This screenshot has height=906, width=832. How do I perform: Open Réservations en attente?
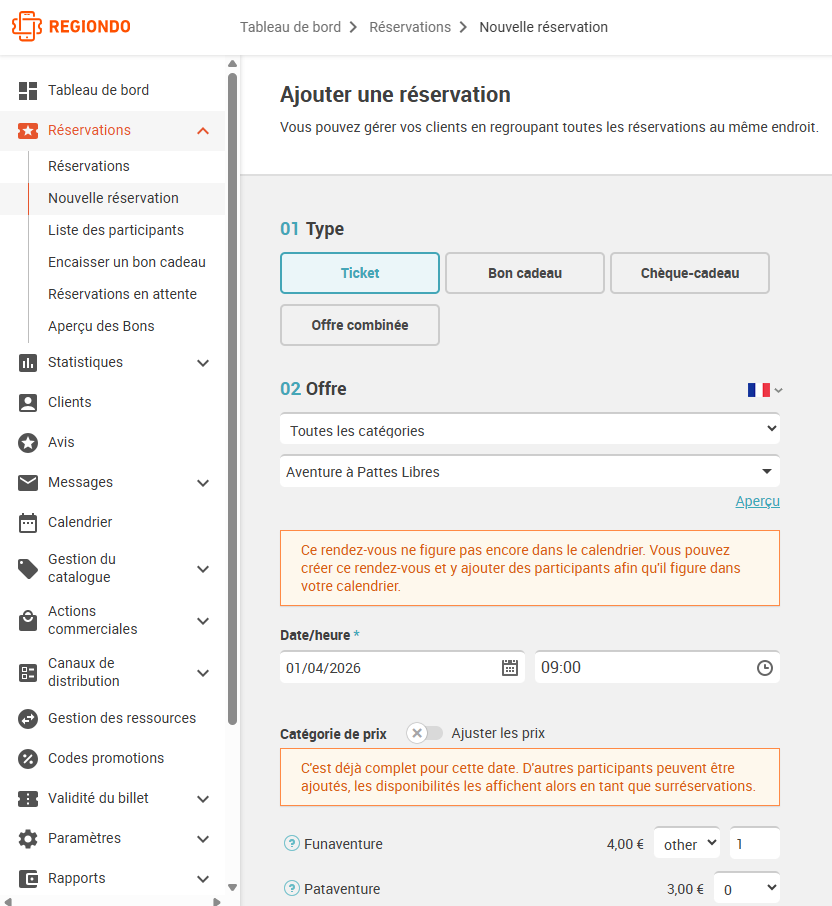click(x=122, y=294)
